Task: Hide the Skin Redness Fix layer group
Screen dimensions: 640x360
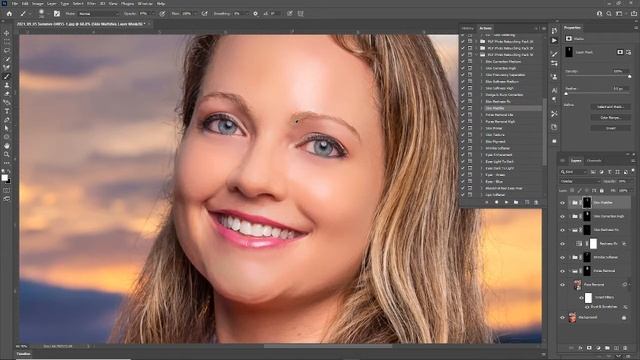Action: (x=562, y=230)
